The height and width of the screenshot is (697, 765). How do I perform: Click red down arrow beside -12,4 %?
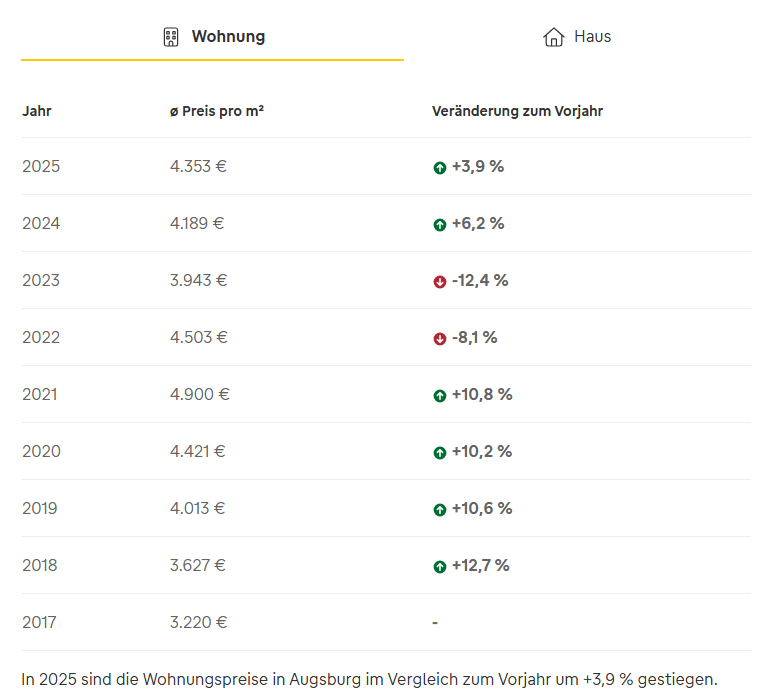(x=439, y=282)
